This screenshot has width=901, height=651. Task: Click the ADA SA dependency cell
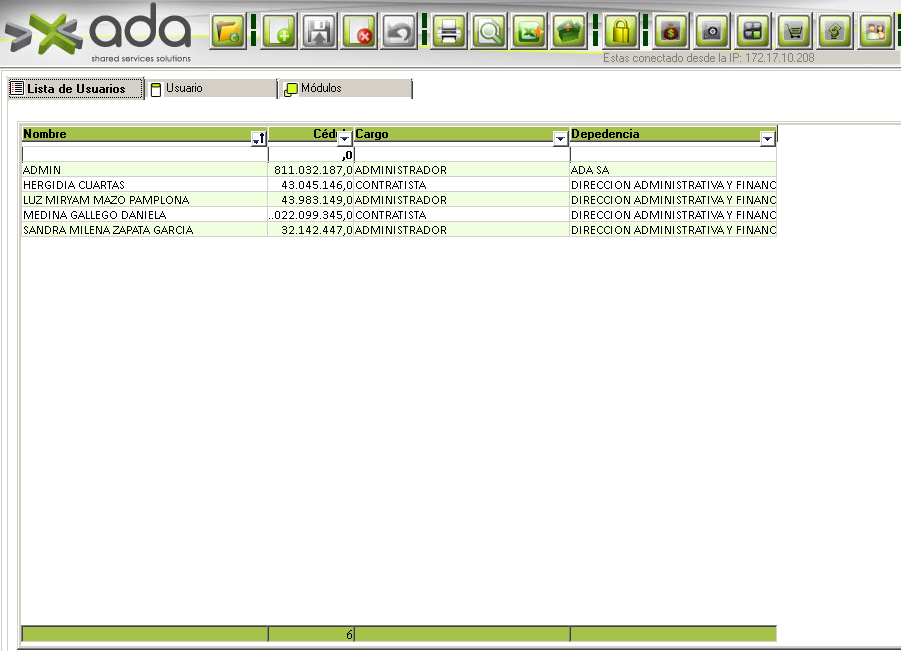[x=673, y=170]
